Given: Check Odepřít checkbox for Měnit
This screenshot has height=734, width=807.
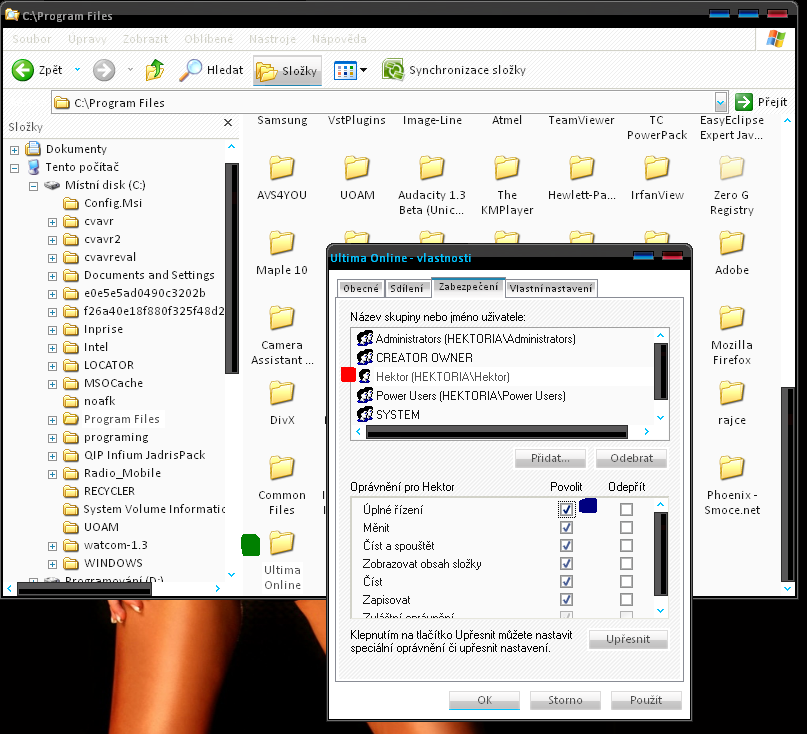Looking at the screenshot, I should 626,528.
